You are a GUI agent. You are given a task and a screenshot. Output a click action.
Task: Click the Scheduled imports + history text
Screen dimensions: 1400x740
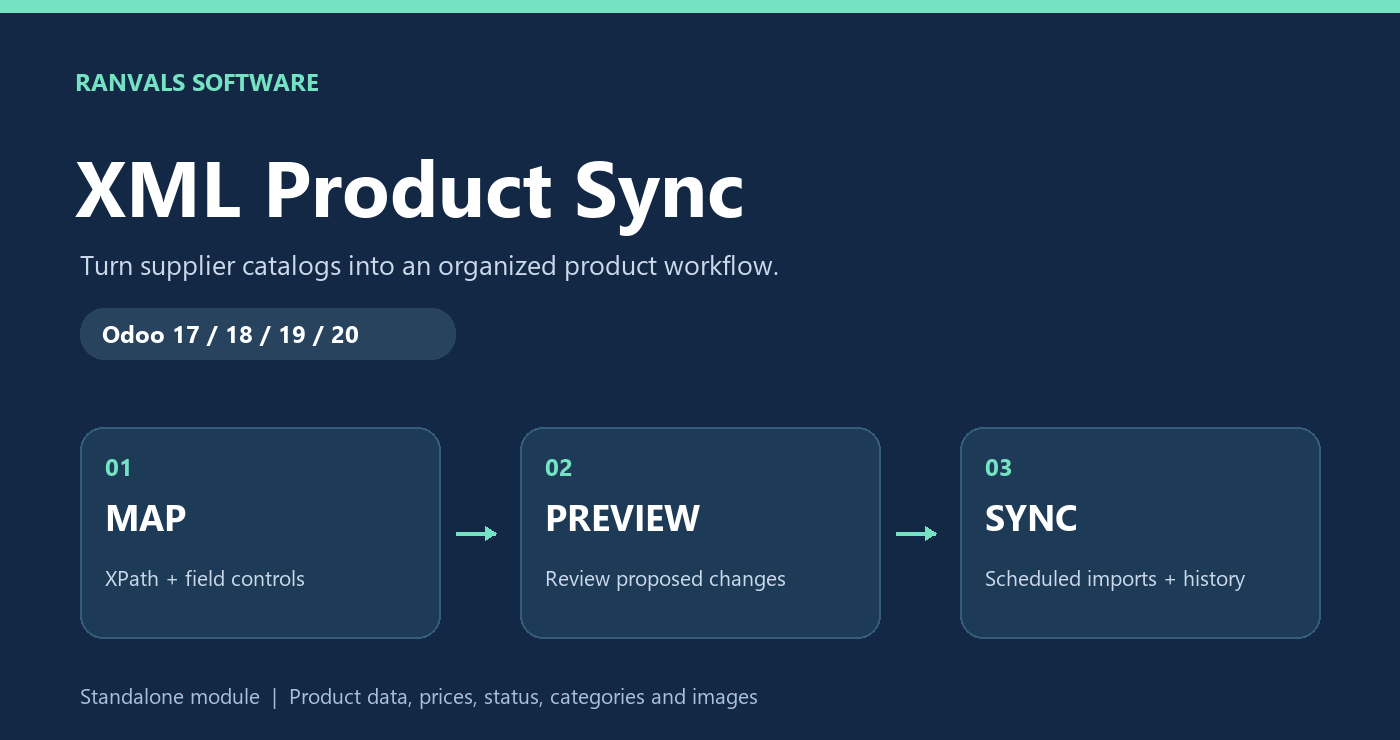point(1115,579)
